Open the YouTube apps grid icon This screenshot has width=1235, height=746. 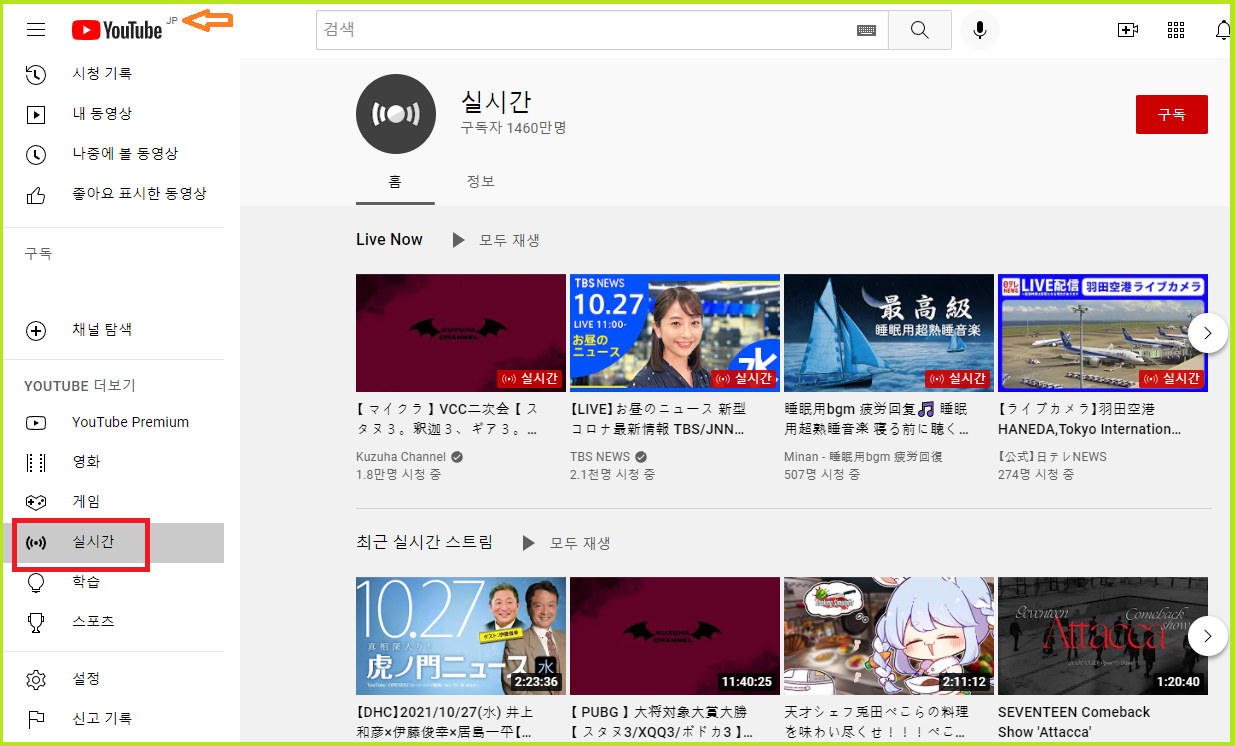coord(1176,30)
